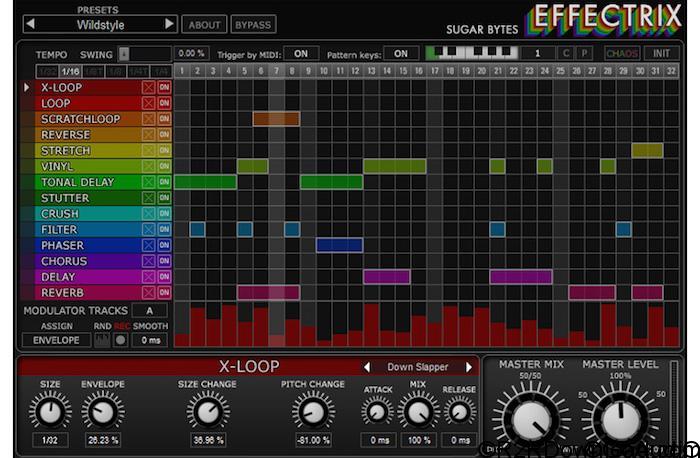Click the PITCH CHANGE knob

coord(313,412)
